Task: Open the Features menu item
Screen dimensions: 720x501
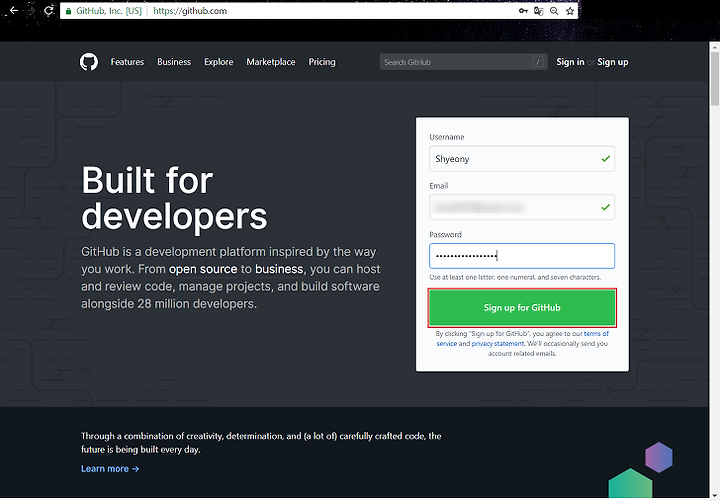Action: coord(127,62)
